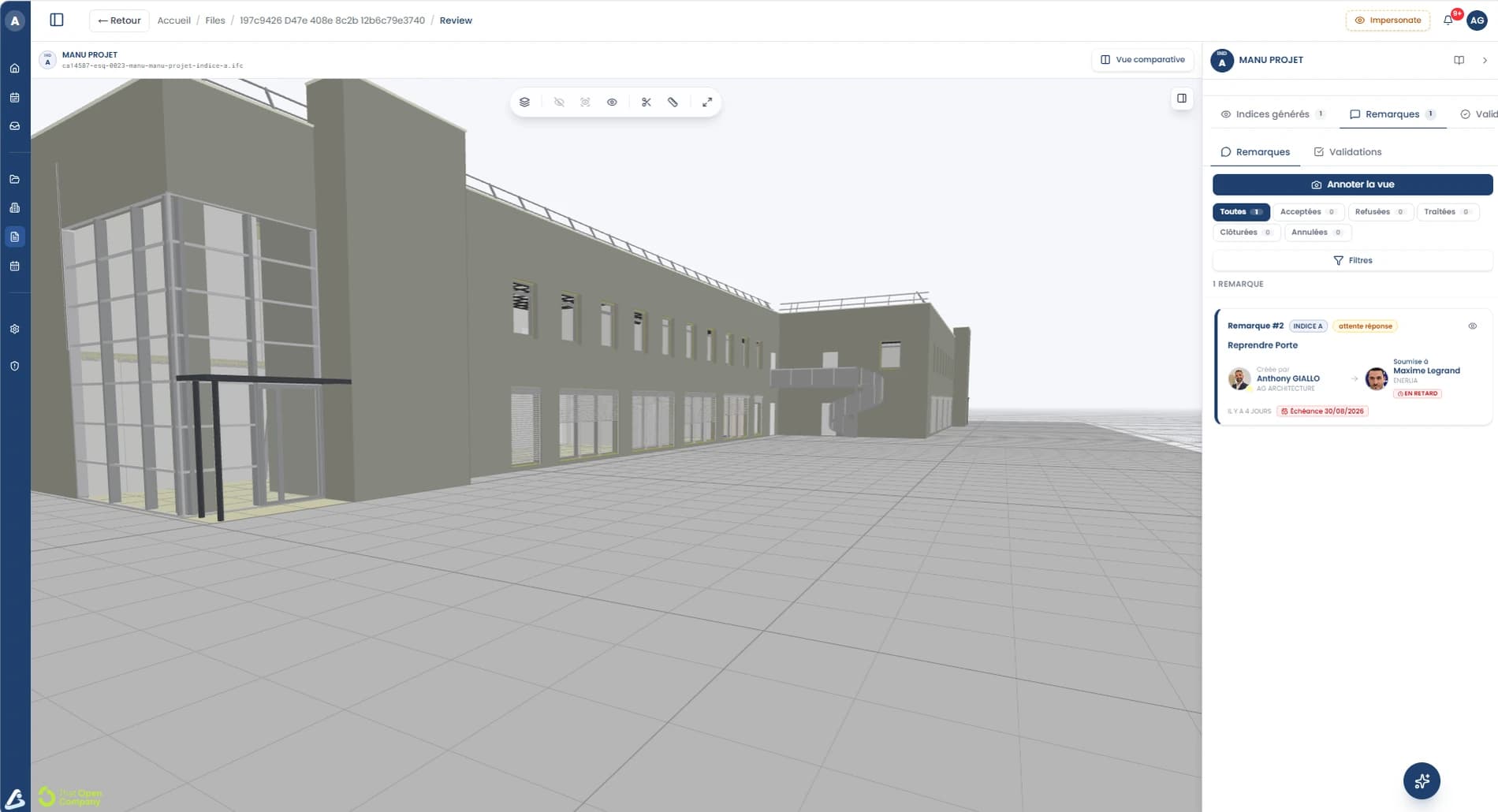The image size is (1498, 812).
Task: Activate the ruler measurement tool
Action: coord(673,102)
